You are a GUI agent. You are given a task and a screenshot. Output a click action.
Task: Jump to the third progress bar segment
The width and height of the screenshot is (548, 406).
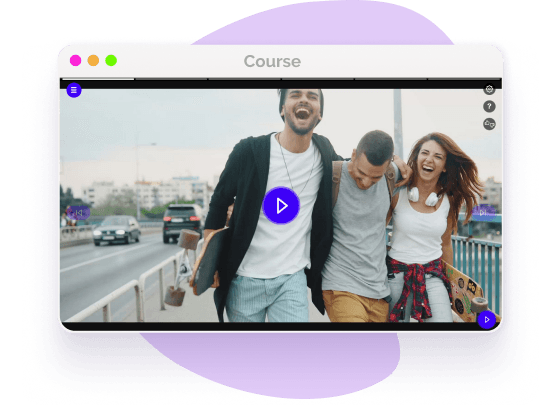(x=244, y=79)
